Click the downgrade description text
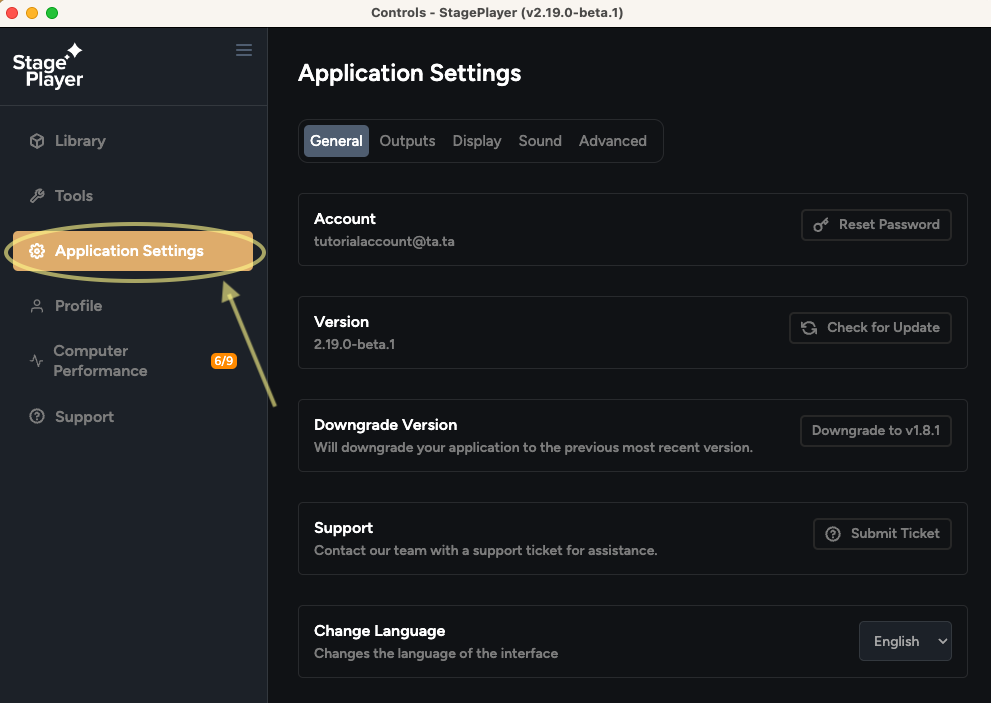Viewport: 991px width, 703px height. coord(533,448)
